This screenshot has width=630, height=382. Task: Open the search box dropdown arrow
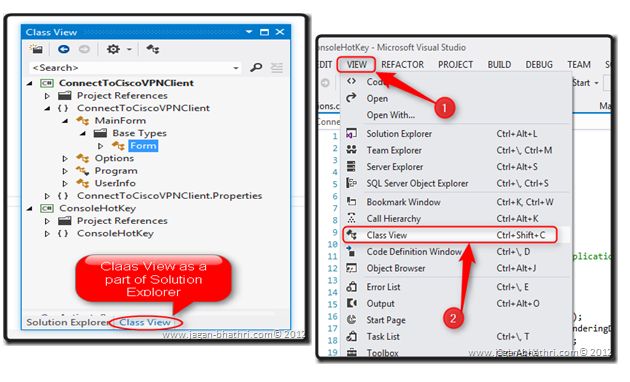[236, 68]
